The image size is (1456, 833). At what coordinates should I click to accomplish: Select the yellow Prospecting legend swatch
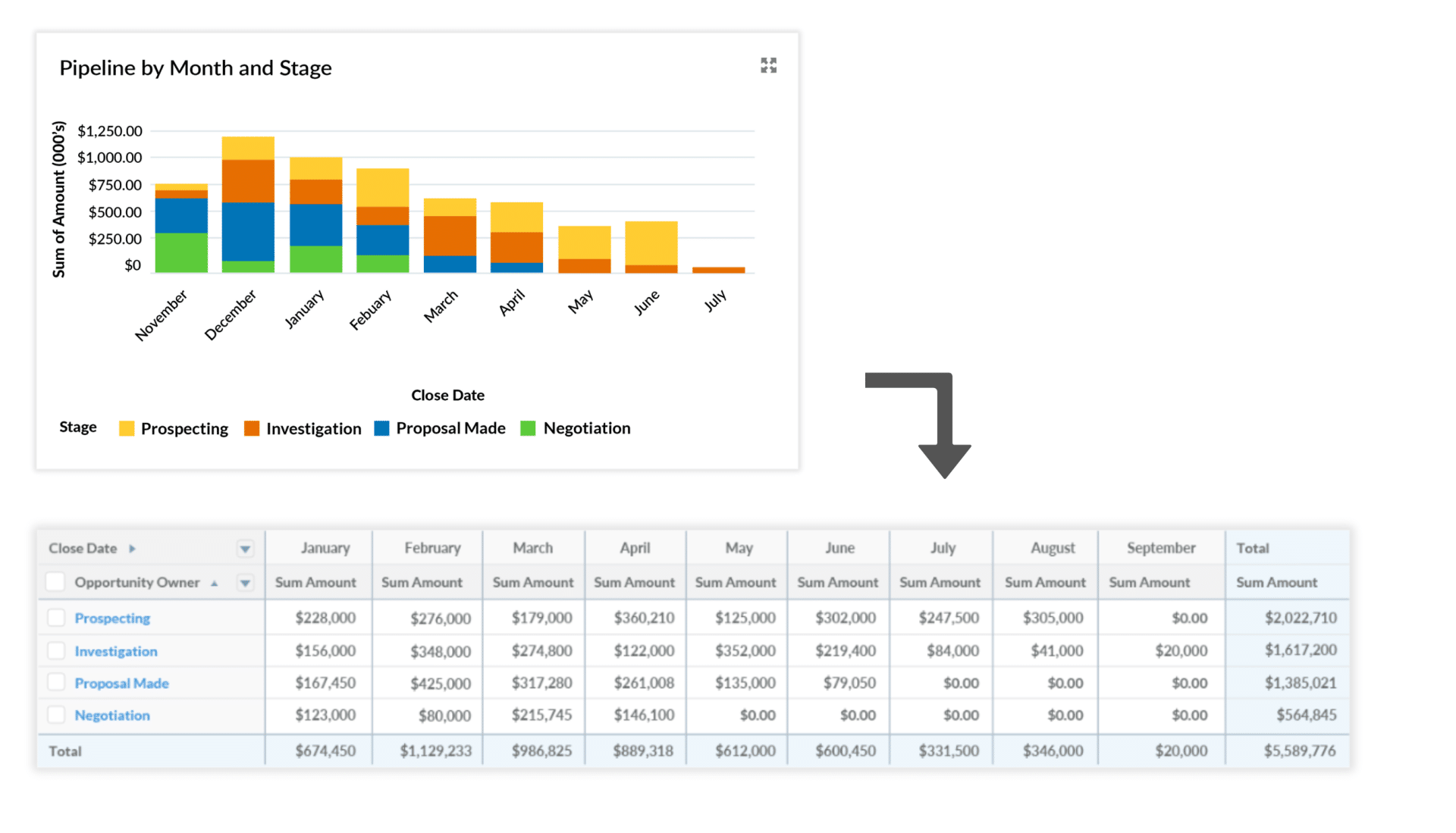(x=126, y=428)
